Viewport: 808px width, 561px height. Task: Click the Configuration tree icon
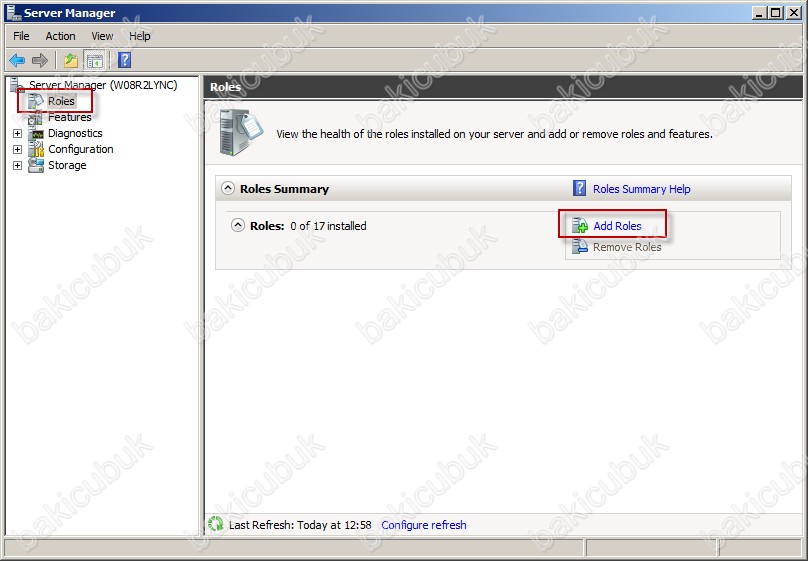tap(36, 149)
